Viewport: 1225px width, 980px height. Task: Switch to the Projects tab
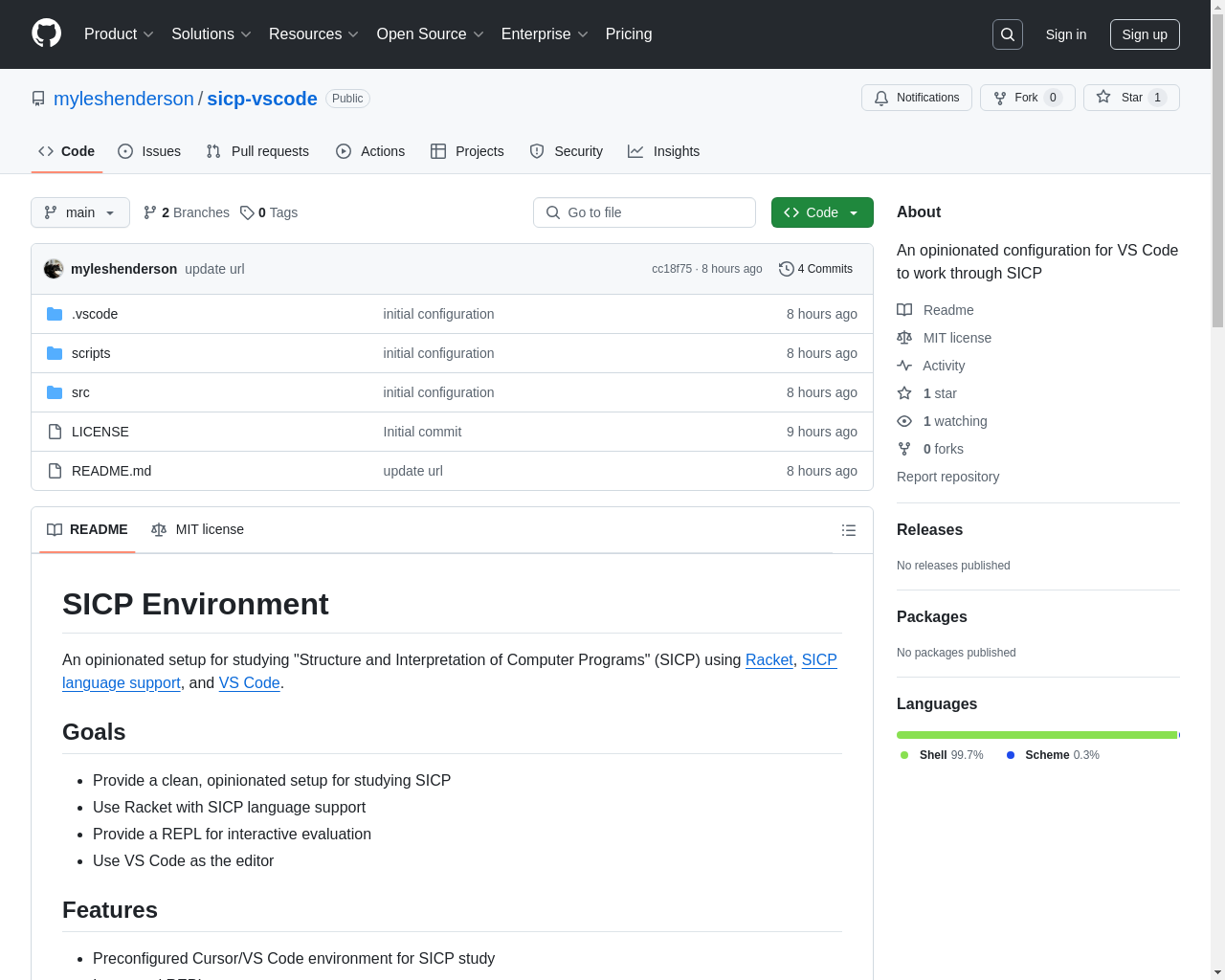tap(467, 151)
